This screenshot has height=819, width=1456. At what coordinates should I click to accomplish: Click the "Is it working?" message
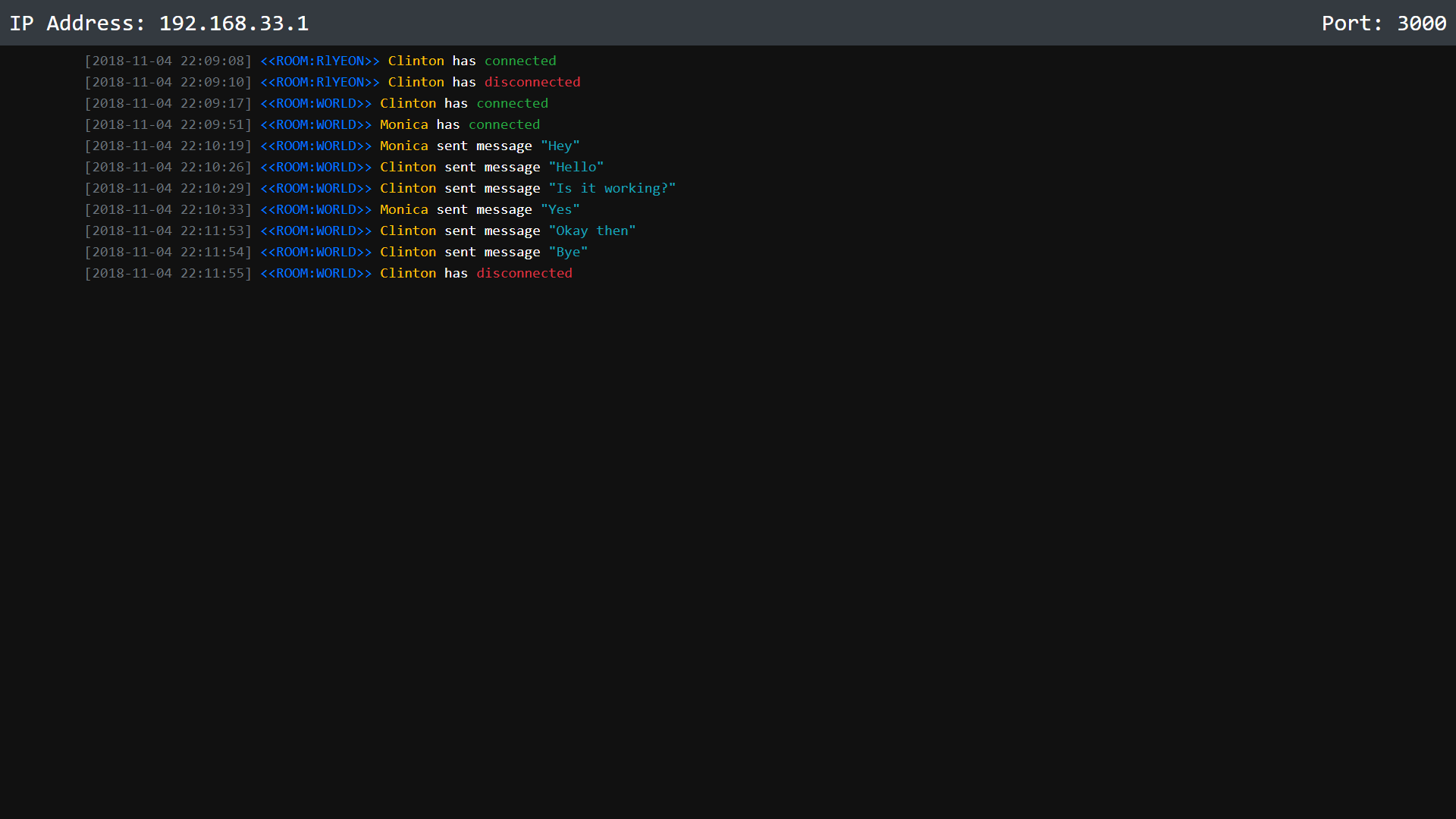click(611, 188)
